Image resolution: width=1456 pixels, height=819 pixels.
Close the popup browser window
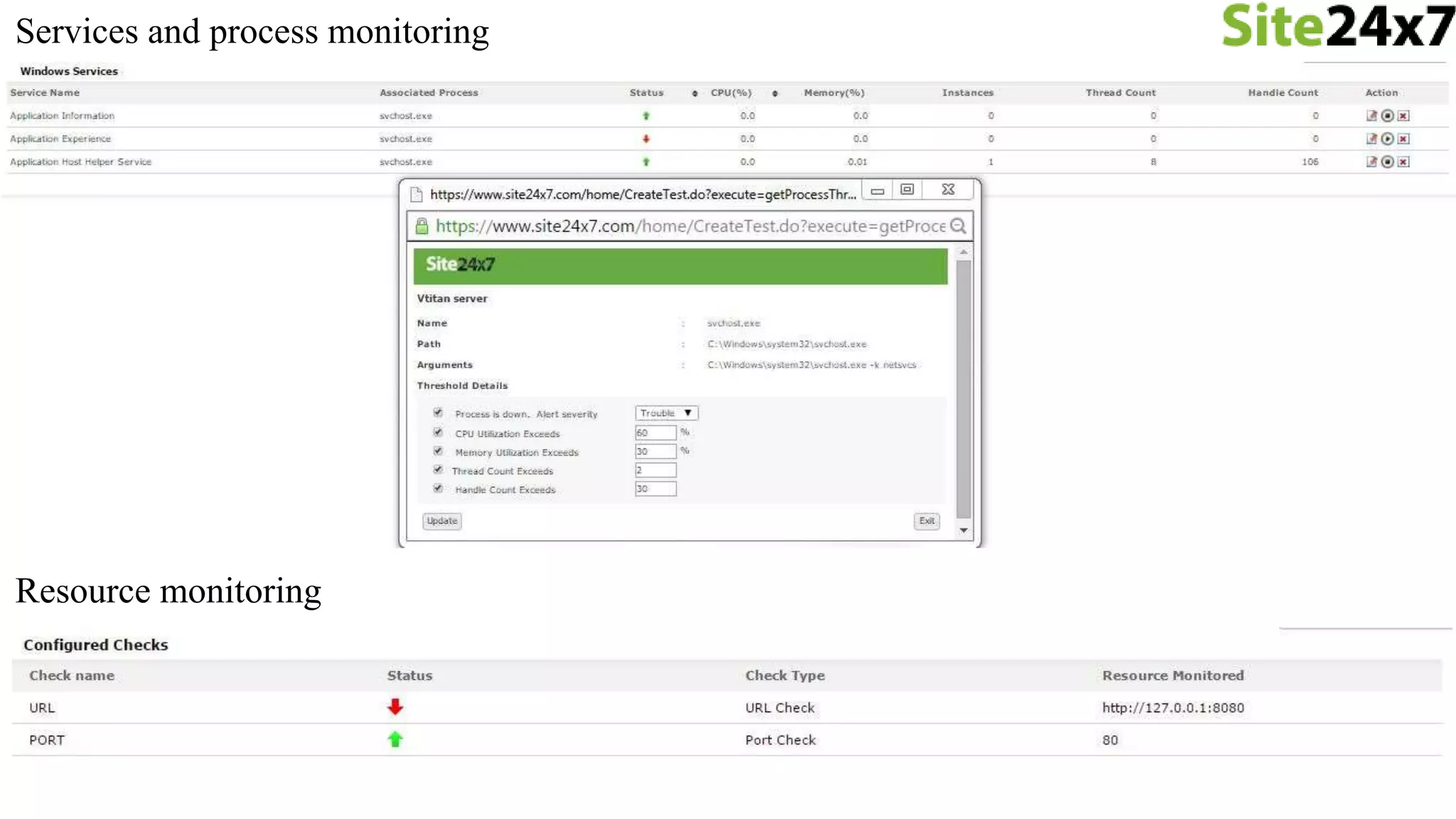tap(948, 190)
